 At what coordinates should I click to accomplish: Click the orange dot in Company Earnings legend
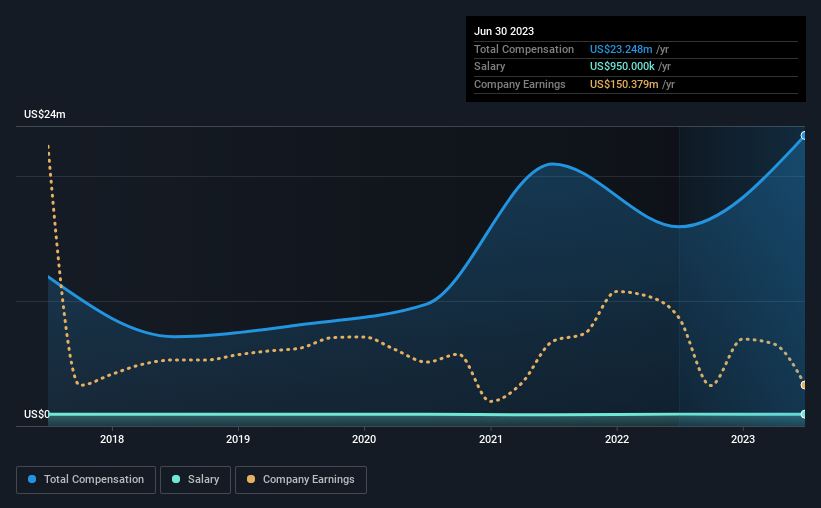pyautogui.click(x=251, y=479)
